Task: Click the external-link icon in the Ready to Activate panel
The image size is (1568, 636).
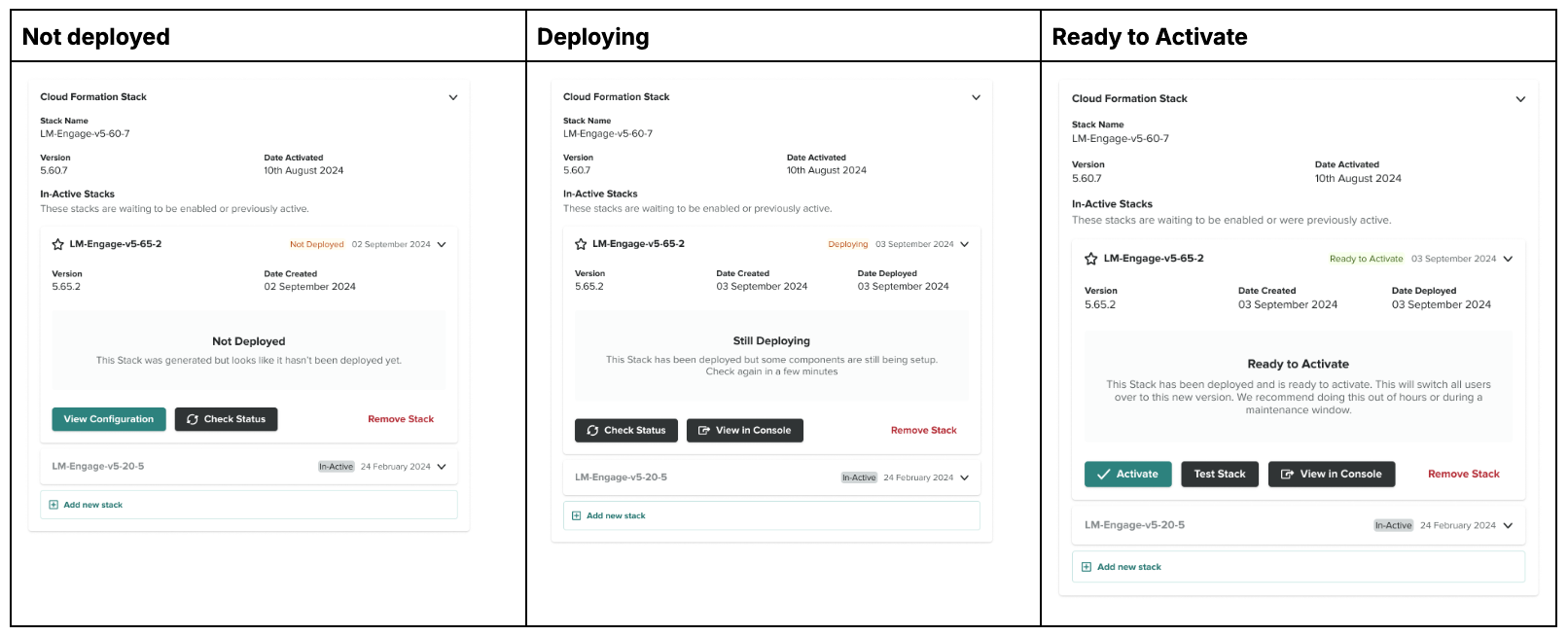Action: [1287, 475]
